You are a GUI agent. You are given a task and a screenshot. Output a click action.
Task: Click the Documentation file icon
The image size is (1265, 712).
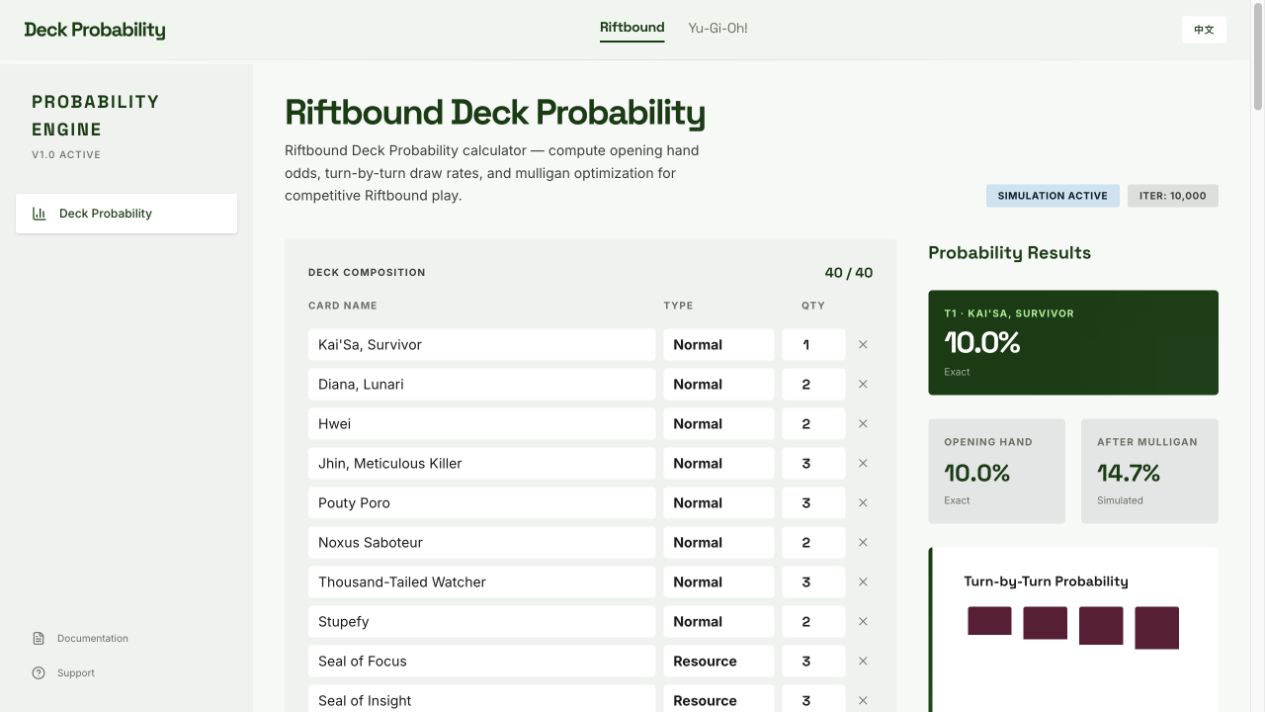pos(39,638)
